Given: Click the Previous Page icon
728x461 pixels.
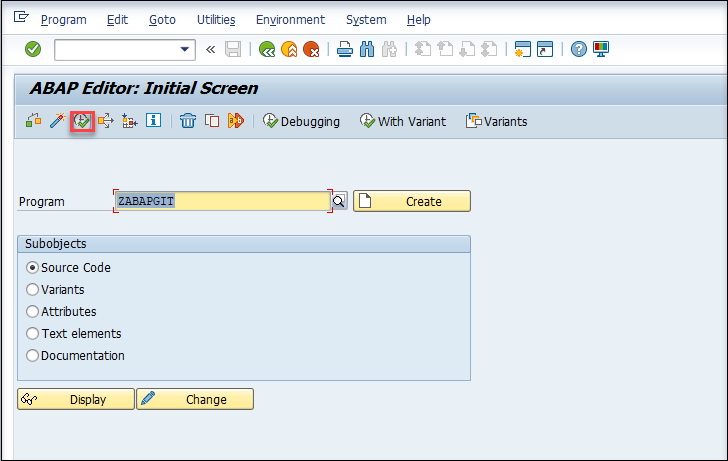Looking at the screenshot, I should click(445, 49).
